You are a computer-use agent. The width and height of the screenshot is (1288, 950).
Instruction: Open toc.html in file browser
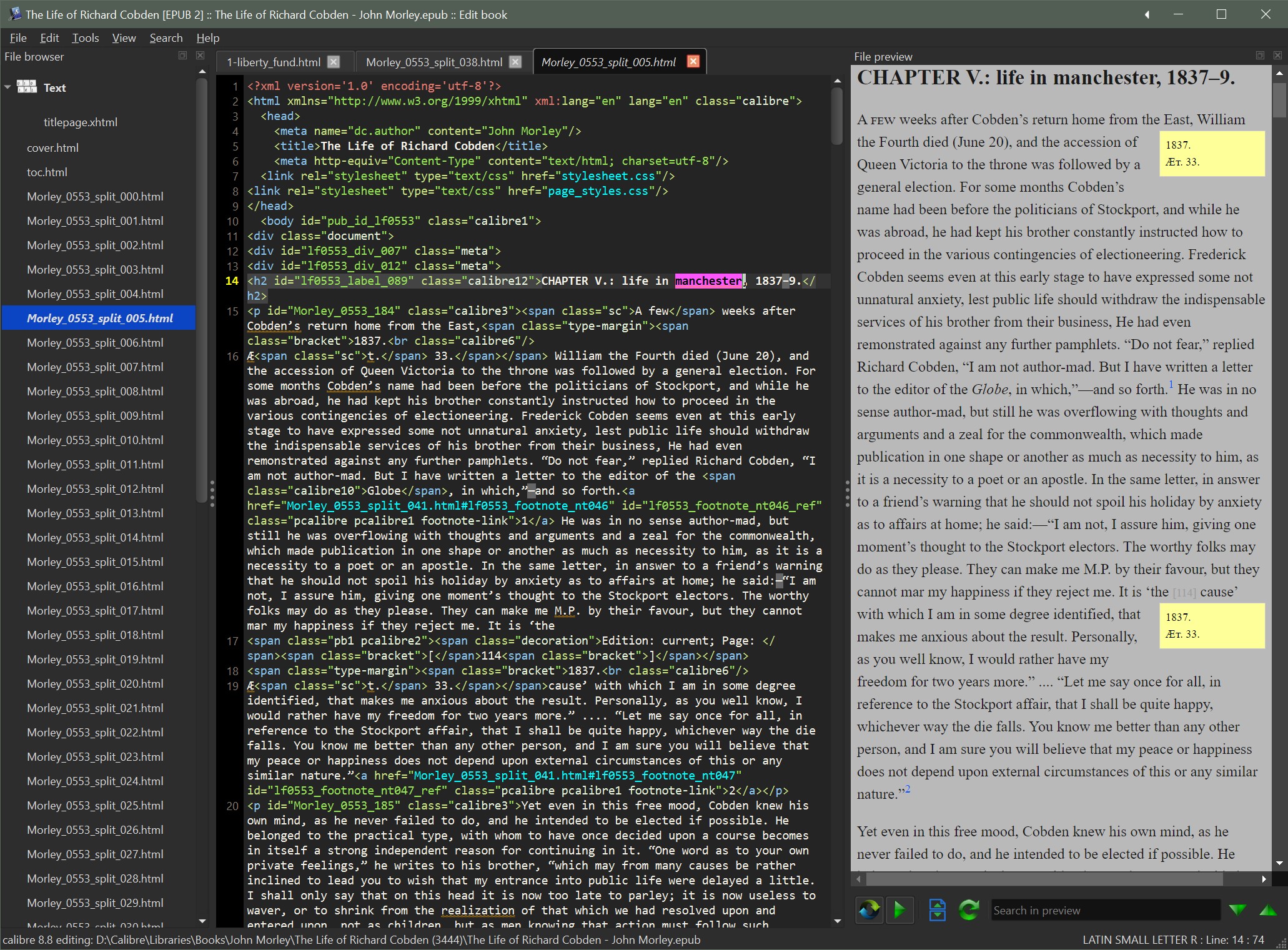[47, 172]
